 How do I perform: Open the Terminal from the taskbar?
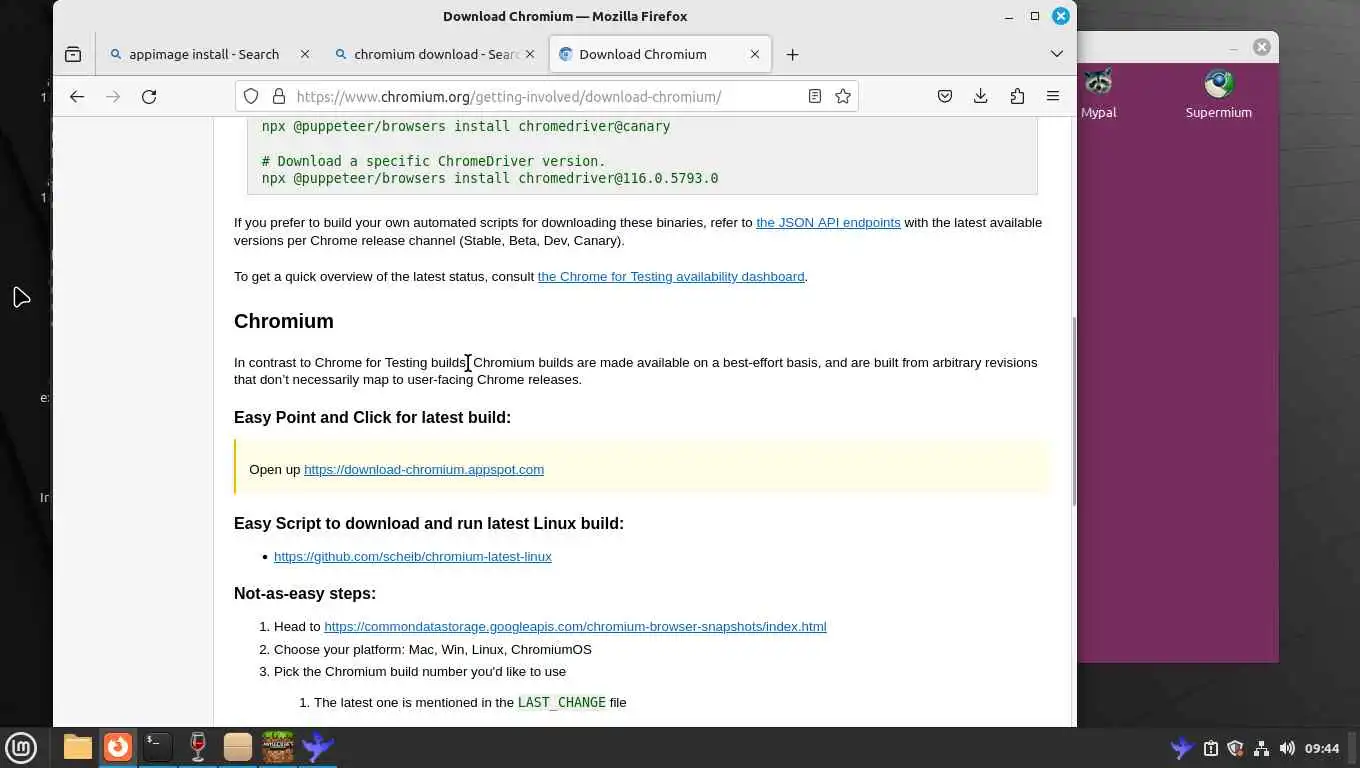[x=158, y=747]
